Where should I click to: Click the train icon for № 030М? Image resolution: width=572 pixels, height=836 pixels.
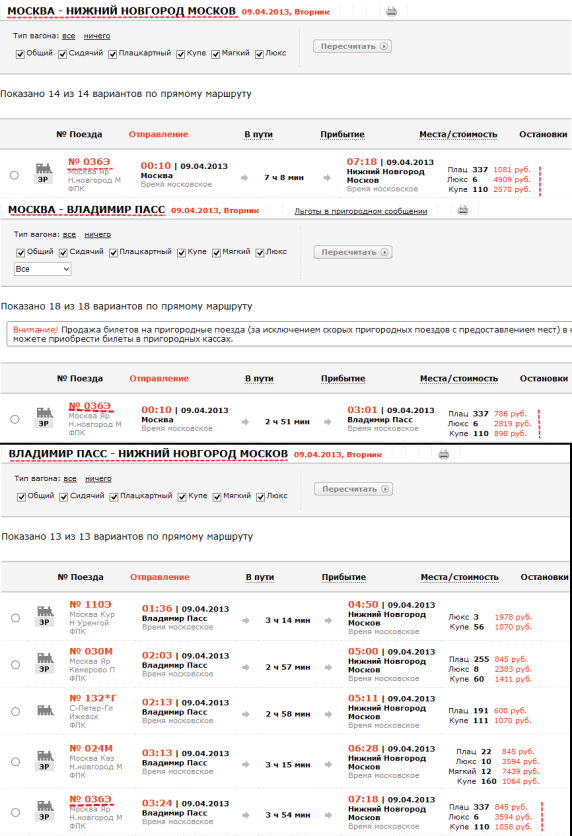pos(45,658)
